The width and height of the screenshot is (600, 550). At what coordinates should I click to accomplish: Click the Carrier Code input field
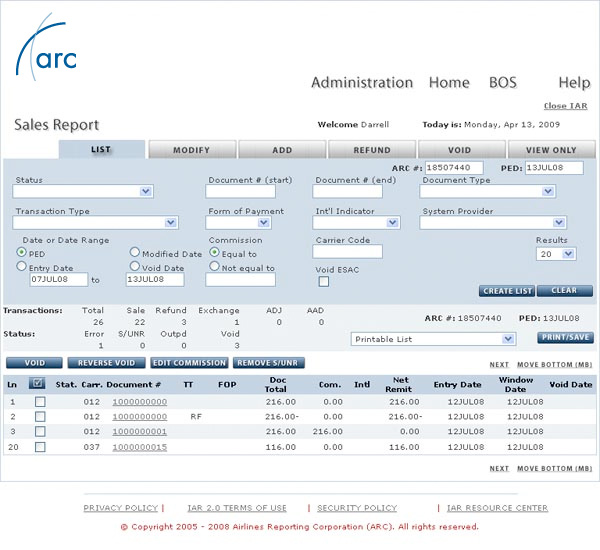click(347, 252)
